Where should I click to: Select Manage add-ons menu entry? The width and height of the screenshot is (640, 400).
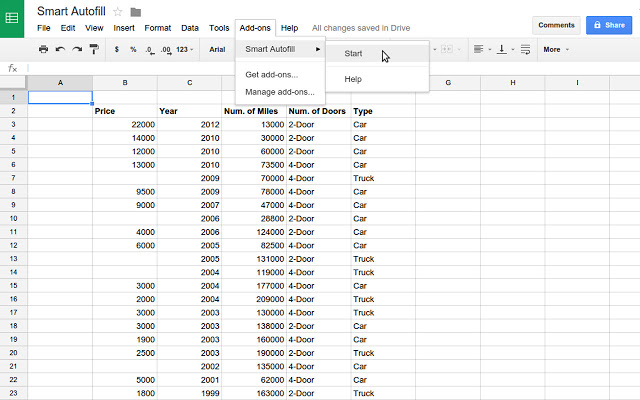pyautogui.click(x=279, y=92)
